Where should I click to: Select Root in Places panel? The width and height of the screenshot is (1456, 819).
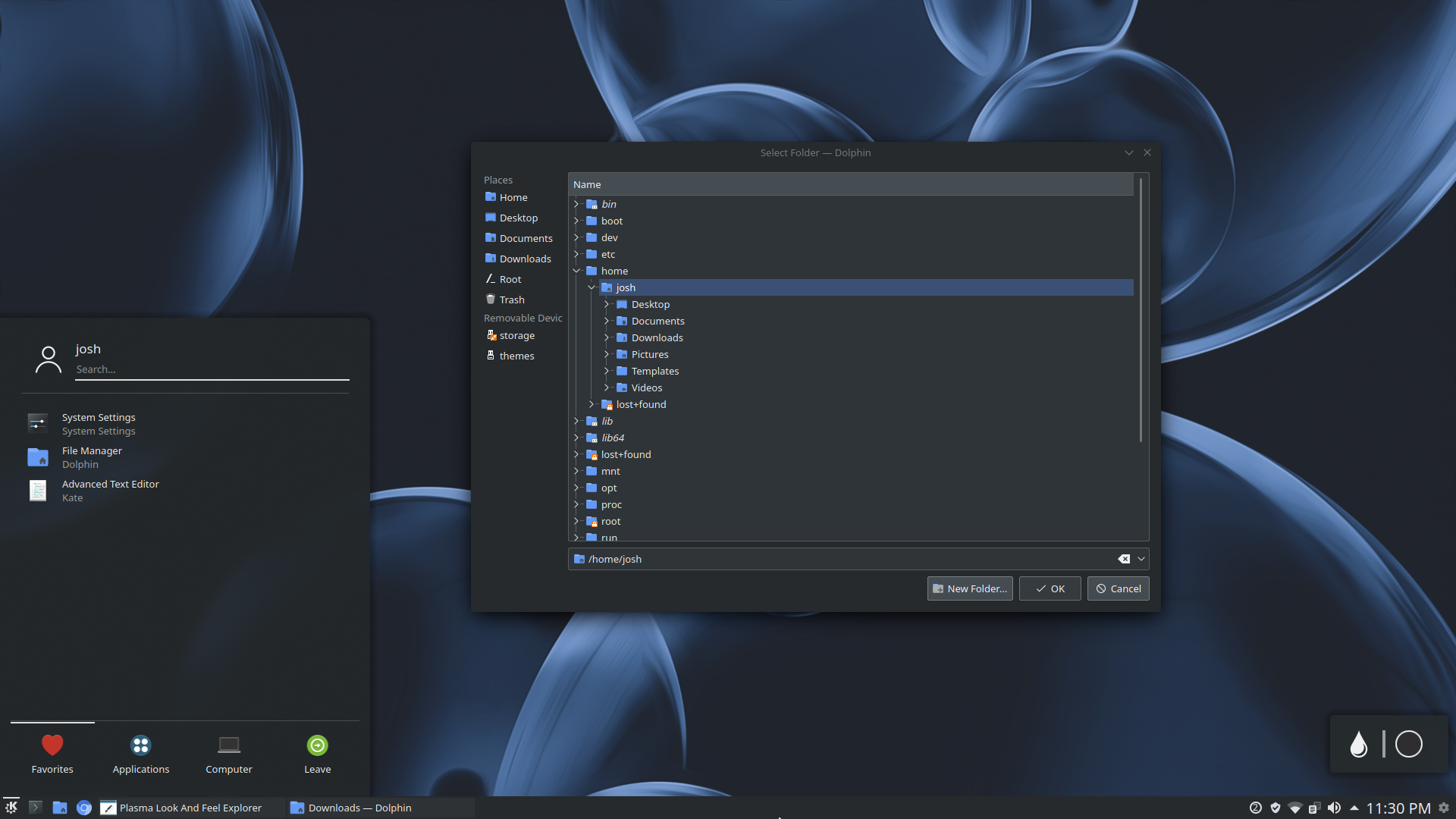point(504,279)
